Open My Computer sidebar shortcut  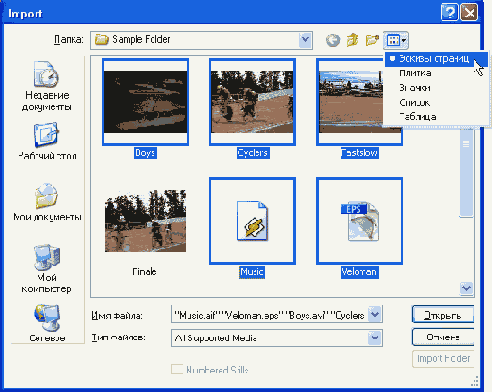tap(46, 269)
